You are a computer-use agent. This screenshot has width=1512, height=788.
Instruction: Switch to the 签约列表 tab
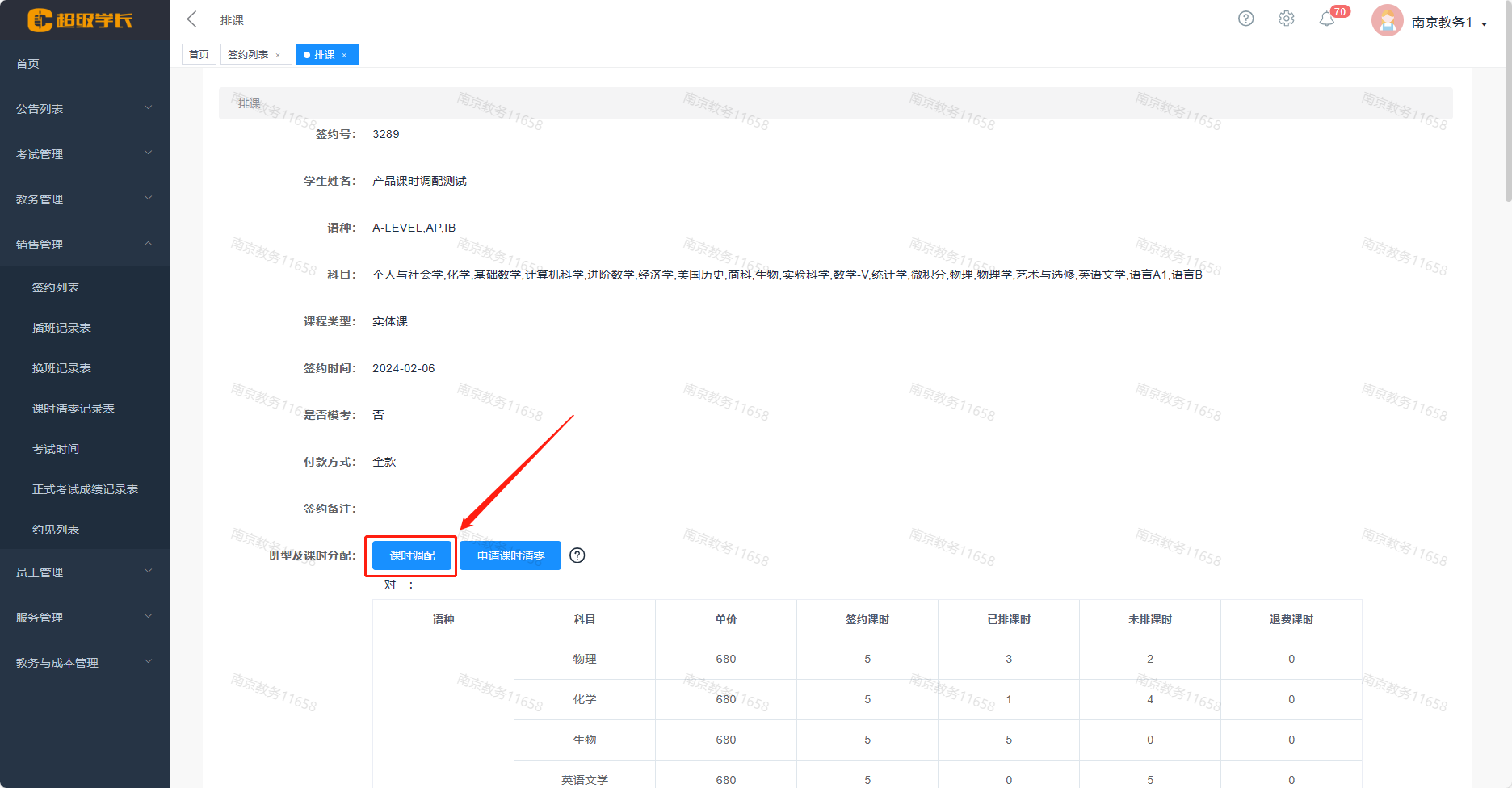248,55
